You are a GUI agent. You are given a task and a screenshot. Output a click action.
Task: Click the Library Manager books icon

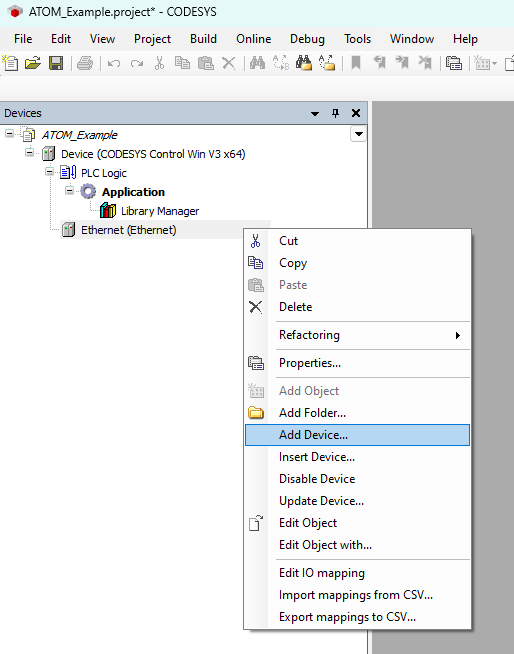[x=108, y=210]
